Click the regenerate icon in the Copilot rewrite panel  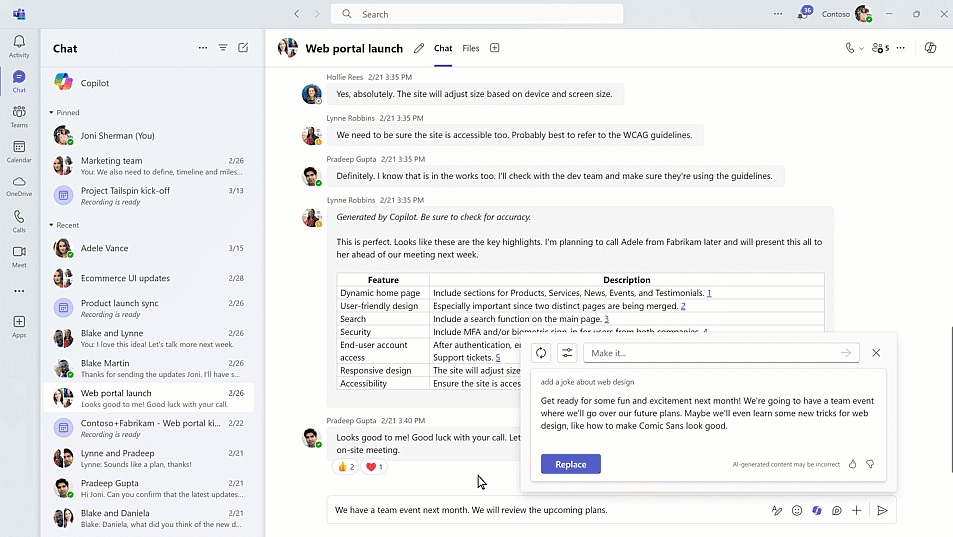541,353
